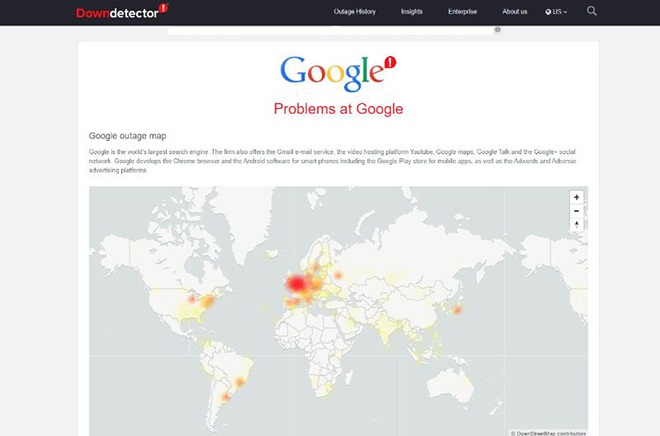Click the Problems at Google heading

(x=338, y=109)
